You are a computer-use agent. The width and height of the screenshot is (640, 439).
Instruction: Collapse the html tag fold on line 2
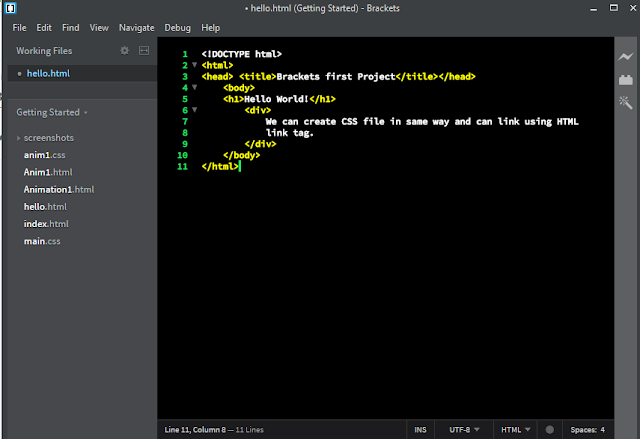[195, 65]
